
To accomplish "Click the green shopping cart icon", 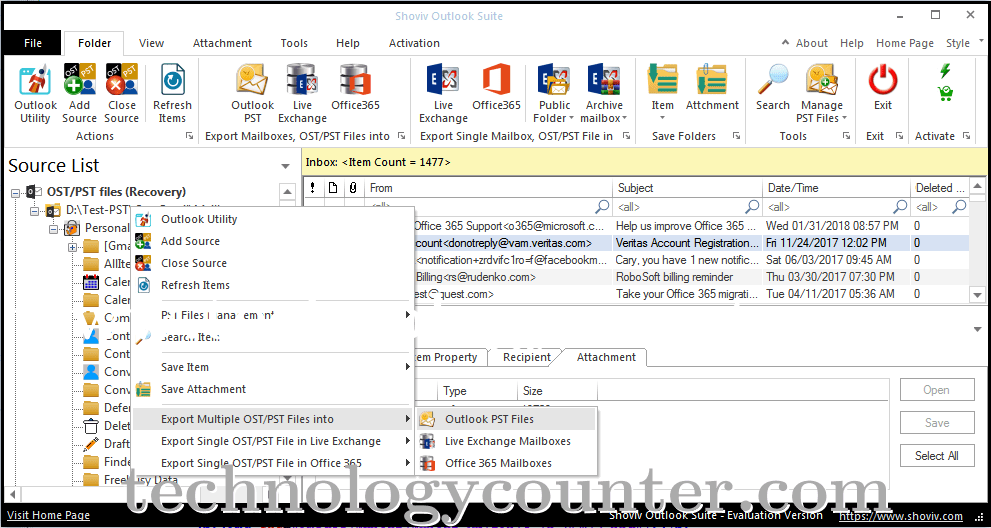I will (945, 94).
